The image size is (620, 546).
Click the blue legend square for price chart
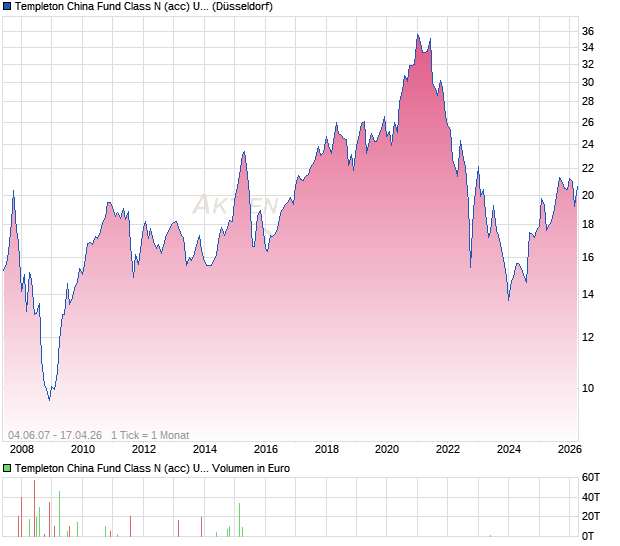coord(7,6)
